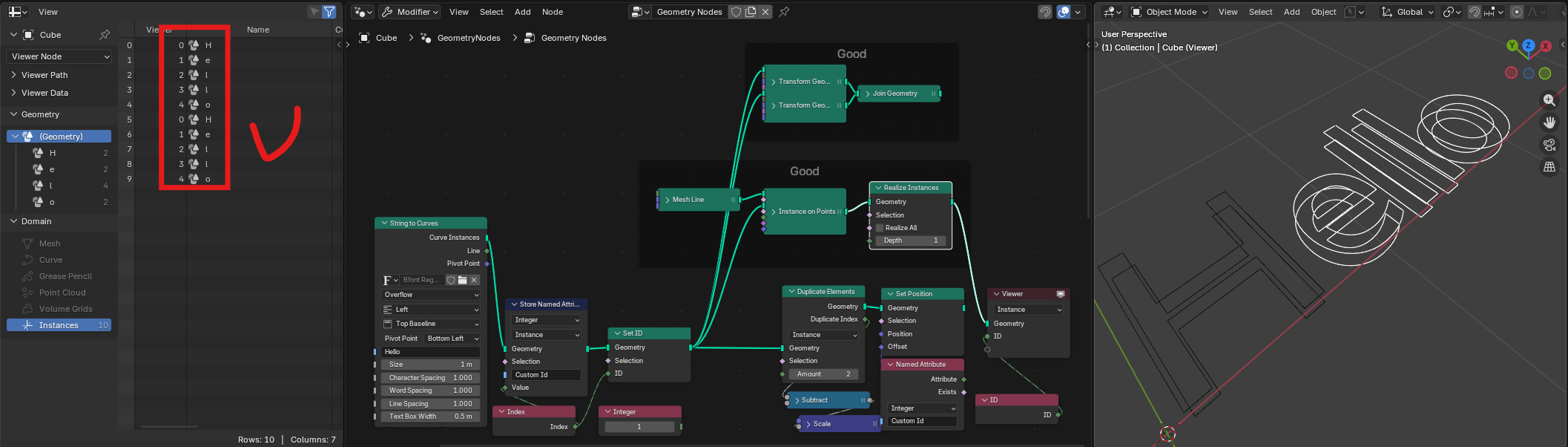This screenshot has height=447, width=1568.
Task: Toggle Realize All checkbox in Realize Instances node
Action: 880,228
